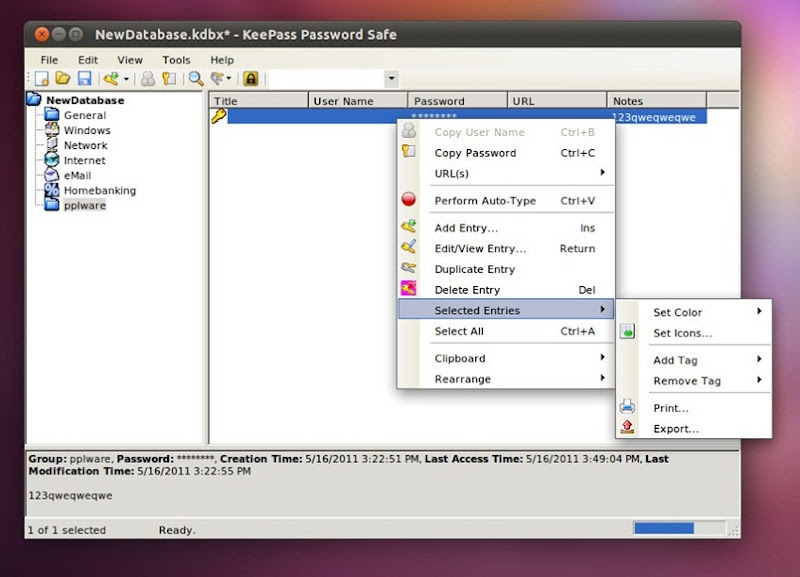Click the Show Entries keys toolbar icon
Viewport: 800px width, 577px height.
(x=217, y=79)
